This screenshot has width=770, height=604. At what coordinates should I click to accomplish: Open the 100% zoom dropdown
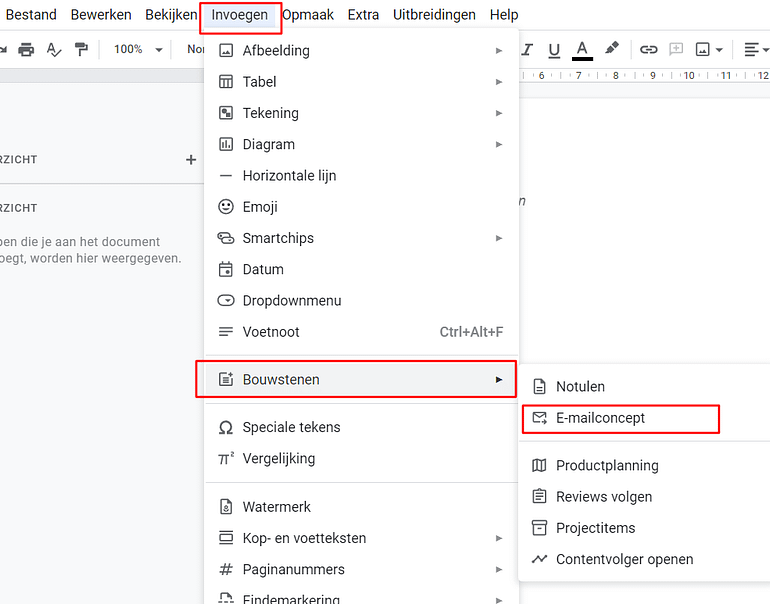point(138,50)
